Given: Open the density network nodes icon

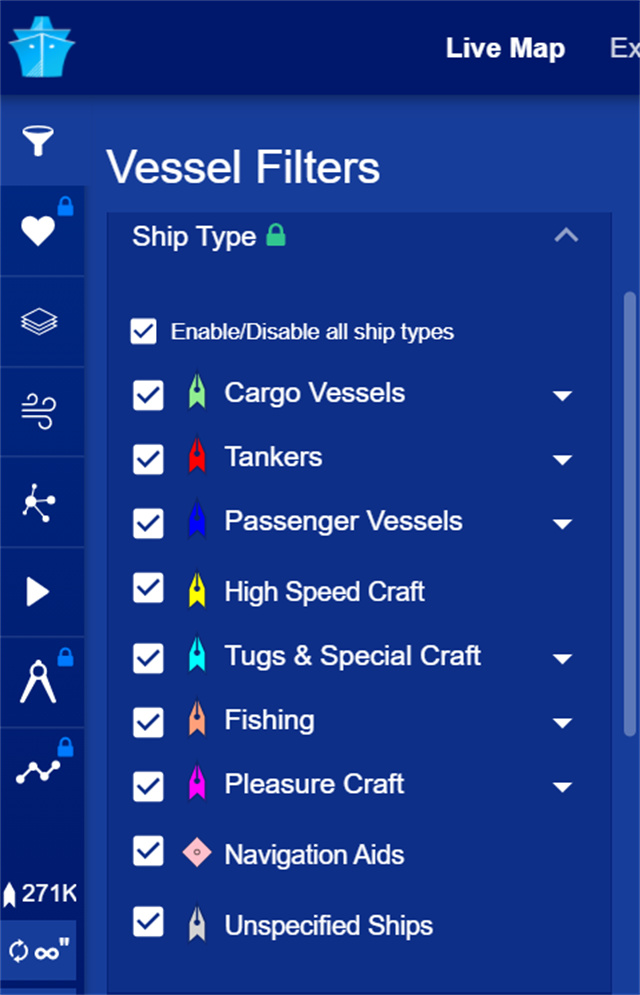Looking at the screenshot, I should [x=39, y=503].
